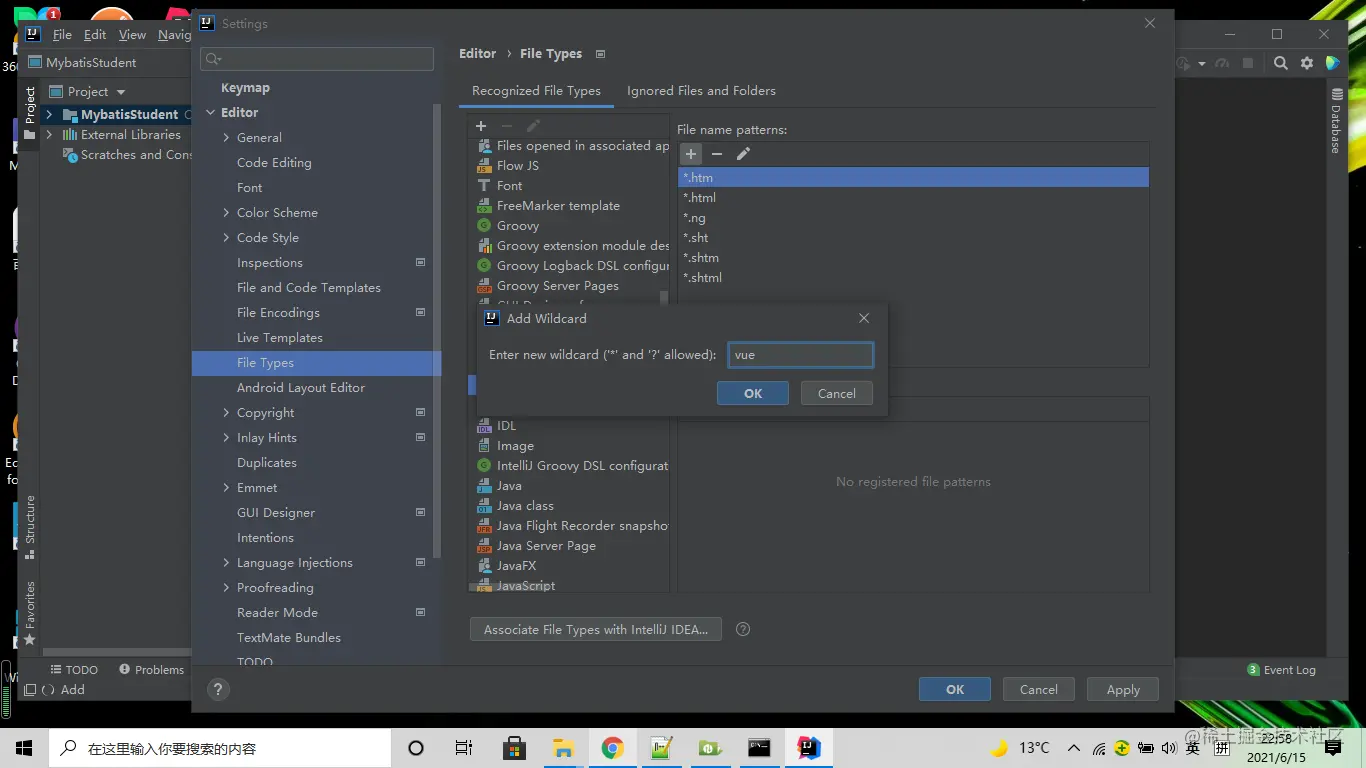The image size is (1366, 768).
Task: Open Cortana circle on taskbar
Action: tap(416, 748)
